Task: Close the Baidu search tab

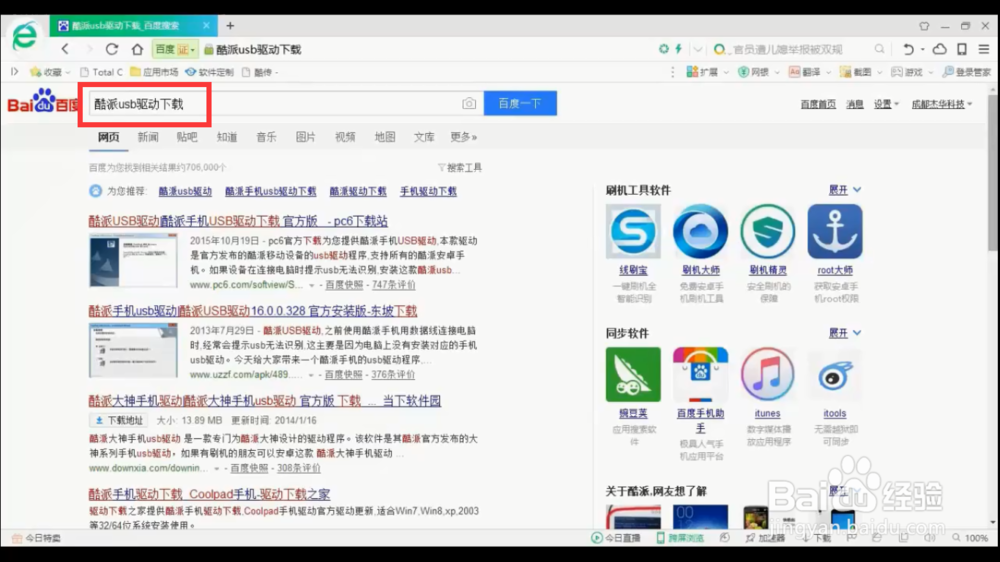Action: [x=206, y=26]
